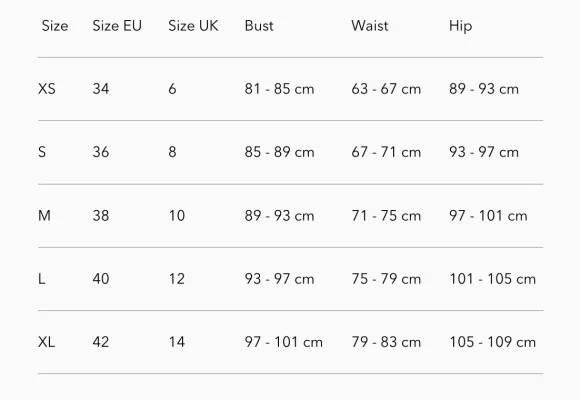Click hip measurement 89 - 93 cm
The width and height of the screenshot is (580, 400).
pos(484,89)
